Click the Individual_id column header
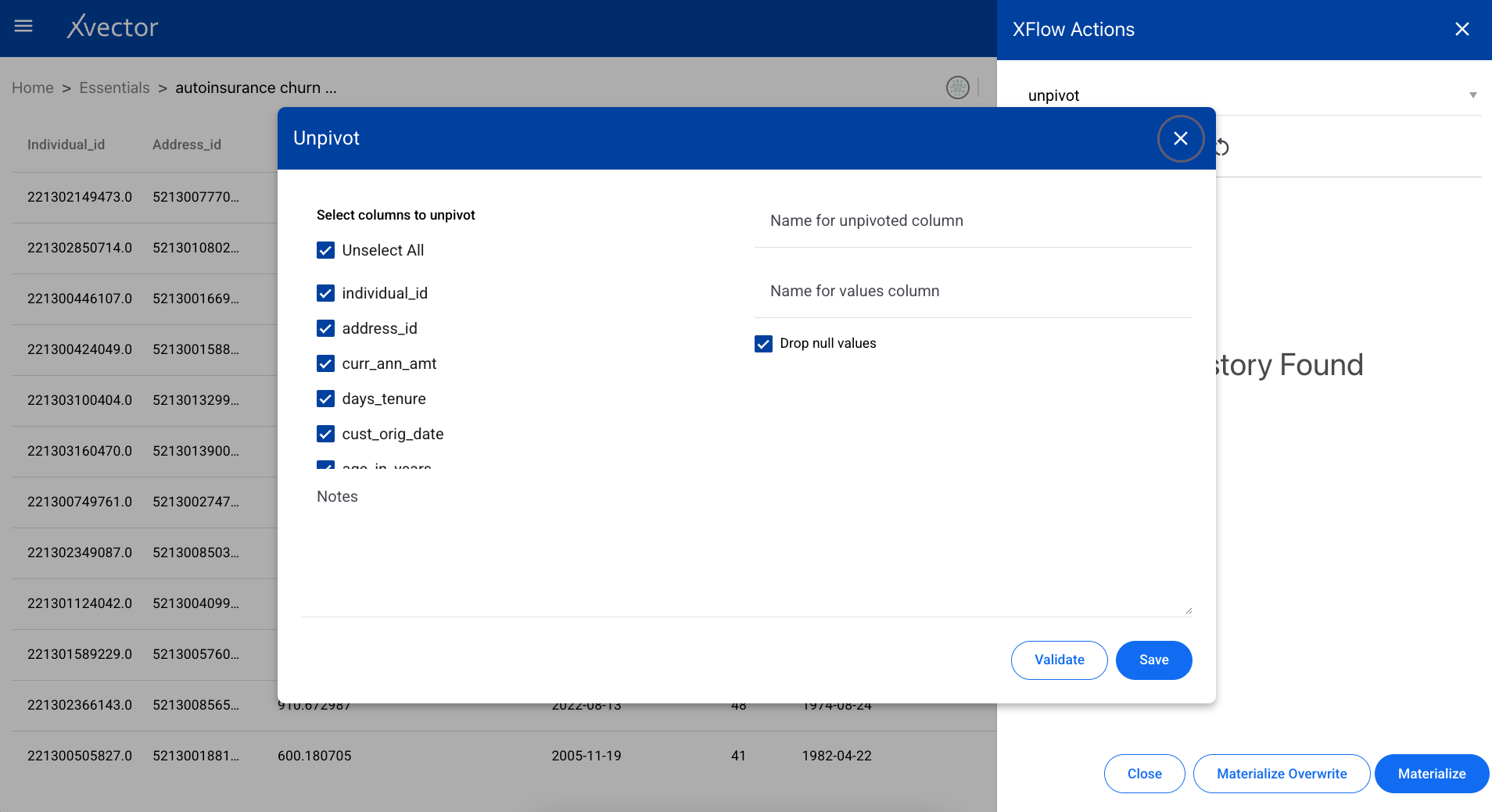 pos(66,145)
